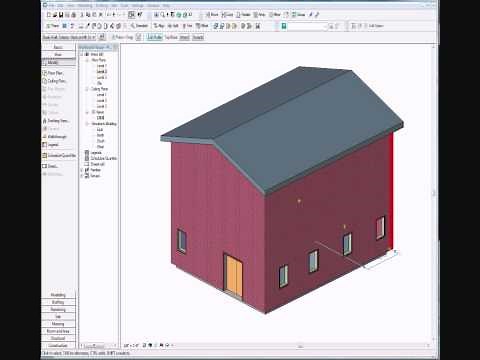This screenshot has width=480, height=360.
Task: Click Edit Profile in options bar
Action: (155, 37)
